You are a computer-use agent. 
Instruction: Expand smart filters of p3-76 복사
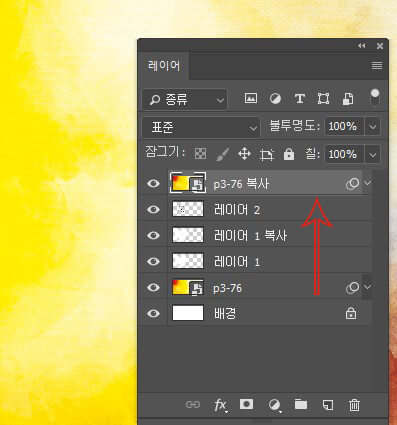coord(367,183)
